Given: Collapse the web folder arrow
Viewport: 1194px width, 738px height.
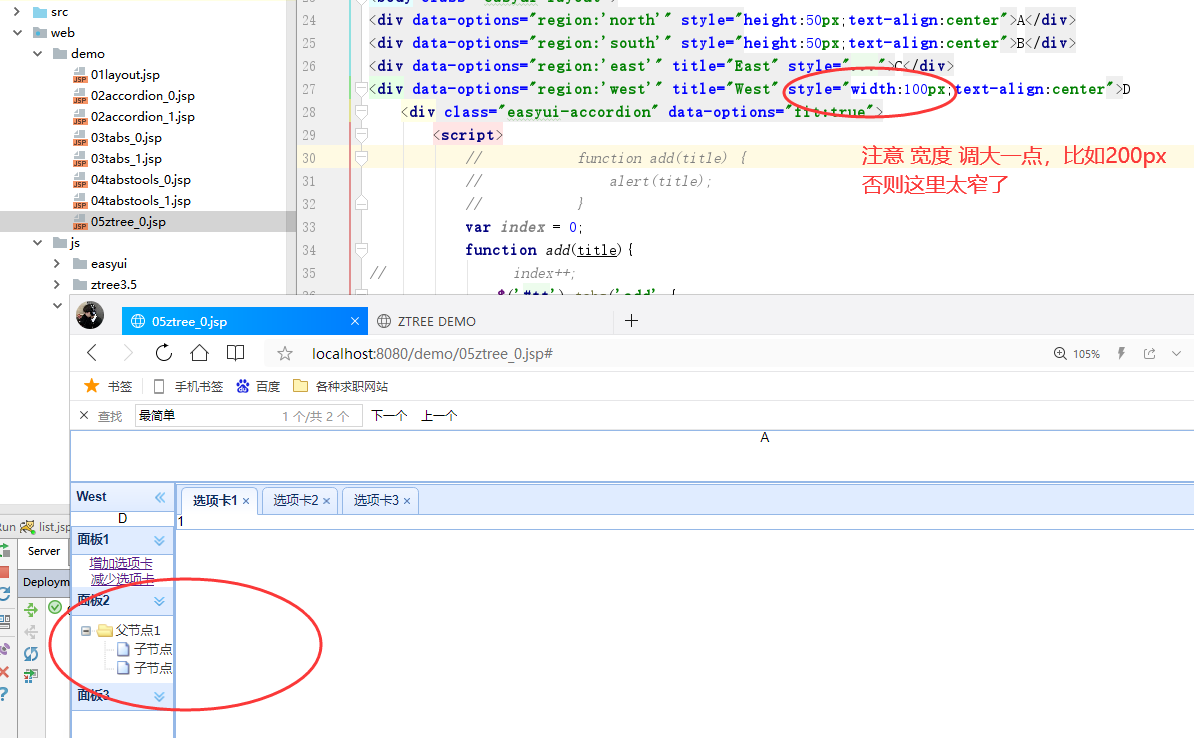Looking at the screenshot, I should click(18, 33).
